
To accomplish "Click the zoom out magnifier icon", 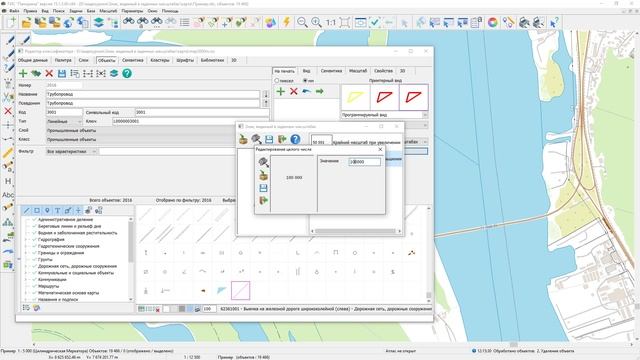I will [x=302, y=22].
